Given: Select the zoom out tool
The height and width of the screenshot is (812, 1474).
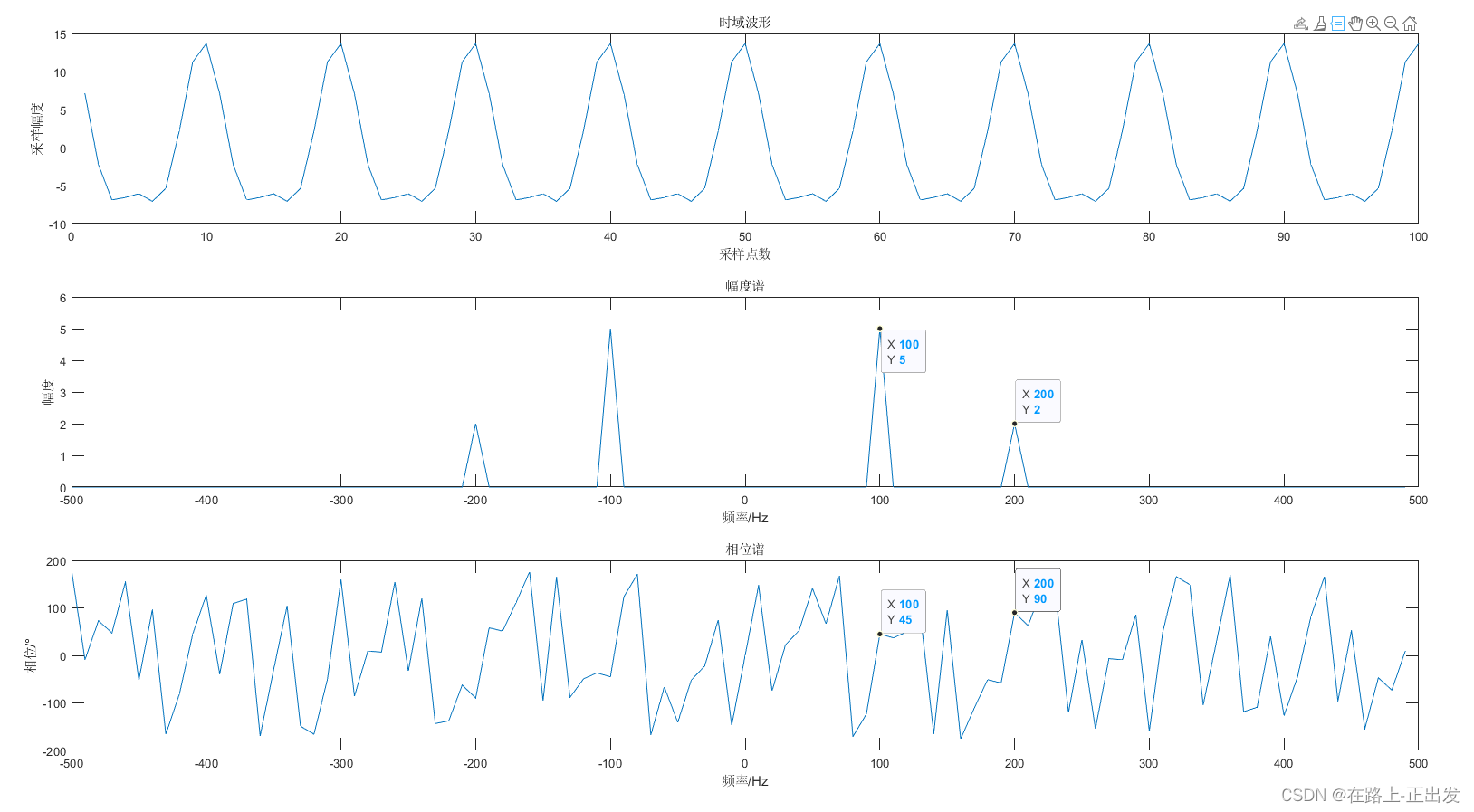Looking at the screenshot, I should point(1392,24).
